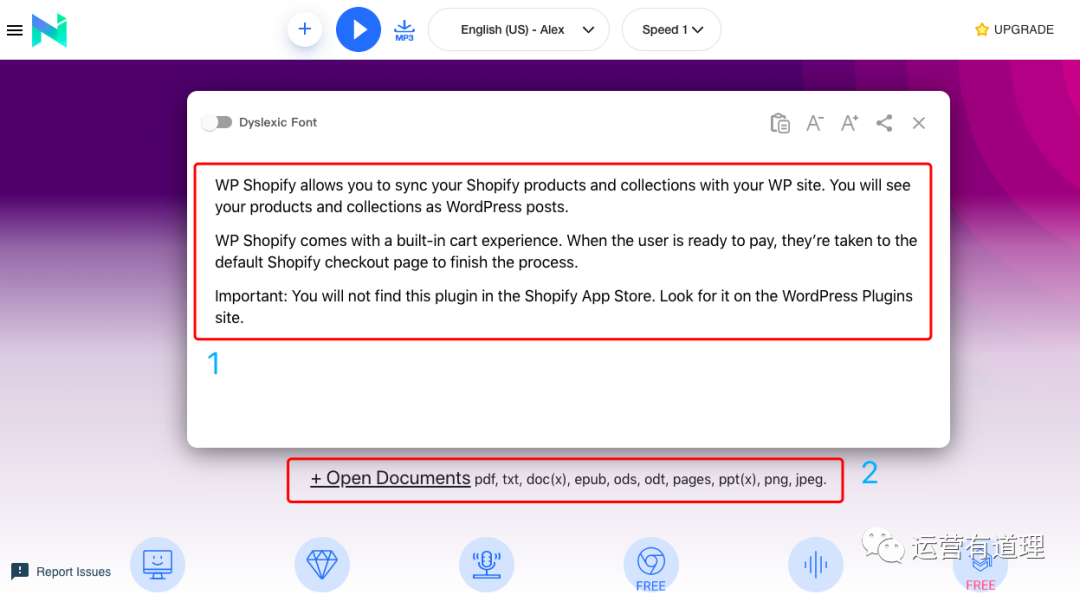Play the text with the blue play button

point(358,29)
